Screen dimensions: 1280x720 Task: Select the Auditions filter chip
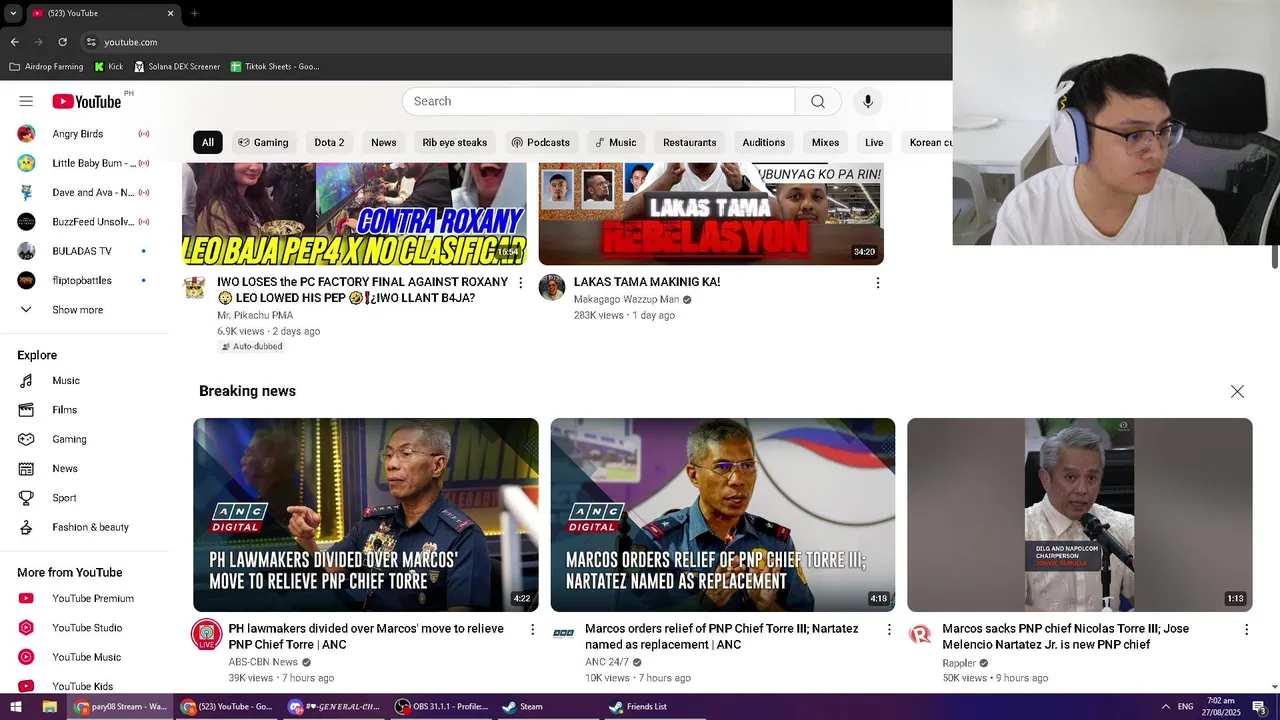[764, 142]
